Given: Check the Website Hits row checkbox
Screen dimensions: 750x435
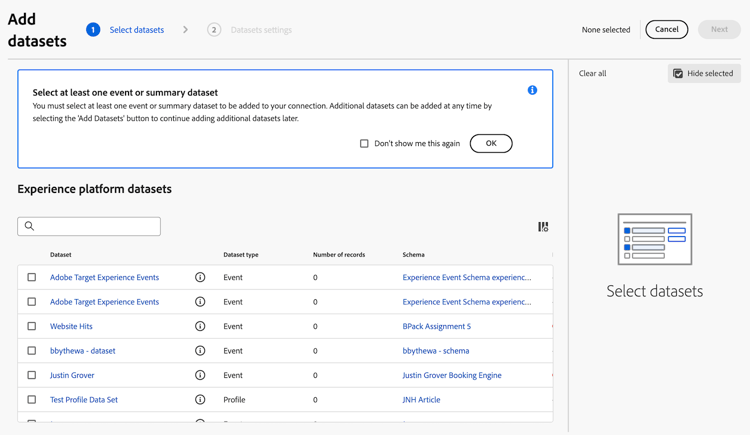Looking at the screenshot, I should point(32,326).
